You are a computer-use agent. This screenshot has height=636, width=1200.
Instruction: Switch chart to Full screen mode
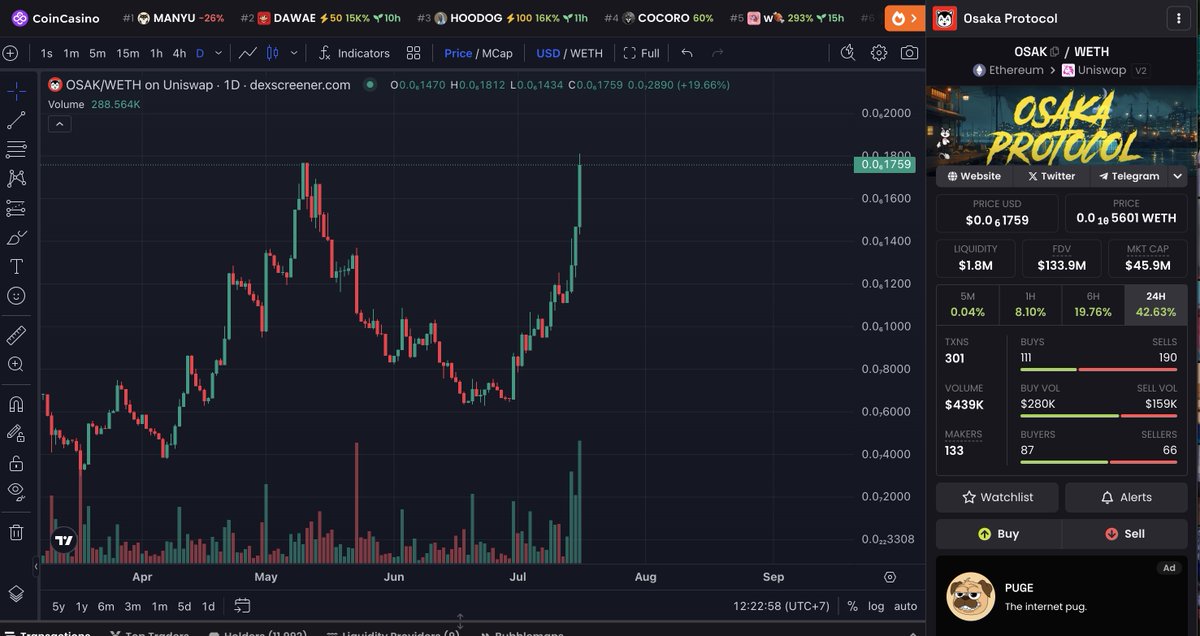(641, 53)
